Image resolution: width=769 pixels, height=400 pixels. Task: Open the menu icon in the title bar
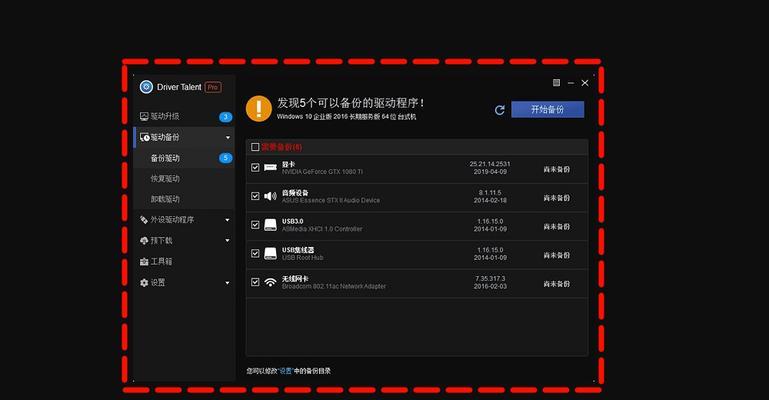point(556,82)
